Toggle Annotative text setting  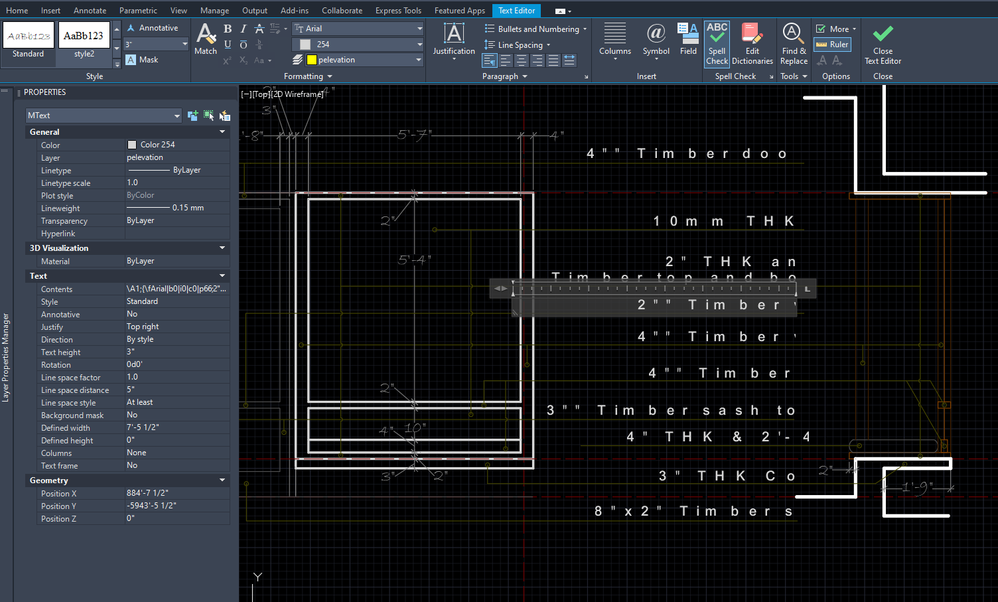(152, 28)
